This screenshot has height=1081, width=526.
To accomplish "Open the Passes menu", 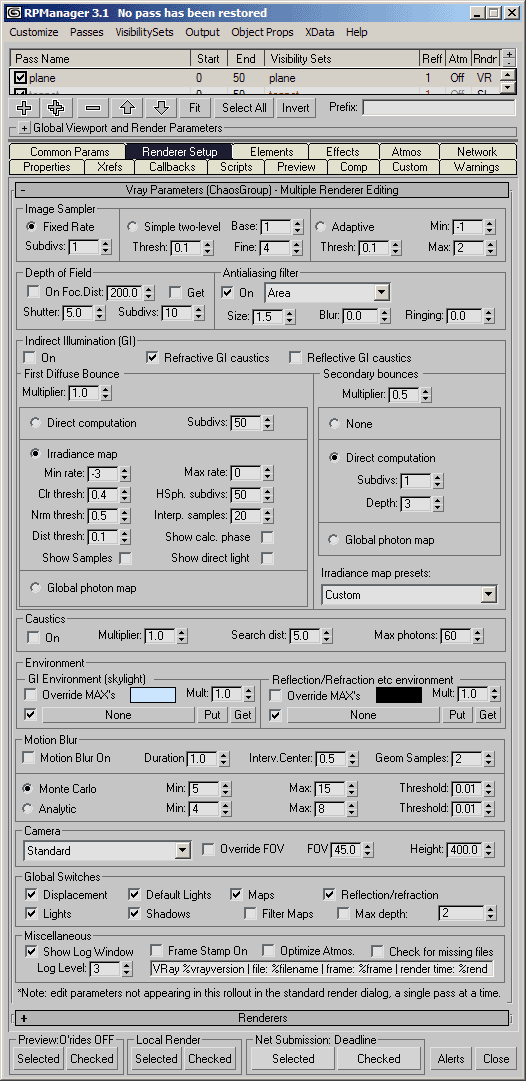I will click(87, 32).
